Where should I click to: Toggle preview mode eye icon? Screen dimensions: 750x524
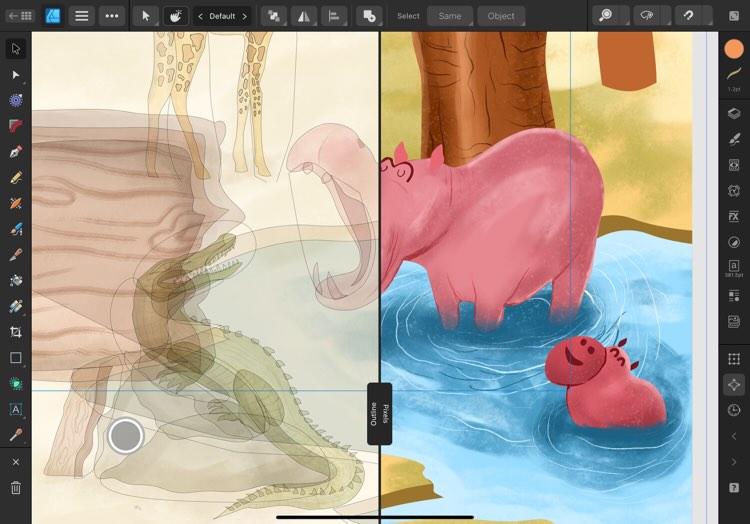pyautogui.click(x=647, y=16)
